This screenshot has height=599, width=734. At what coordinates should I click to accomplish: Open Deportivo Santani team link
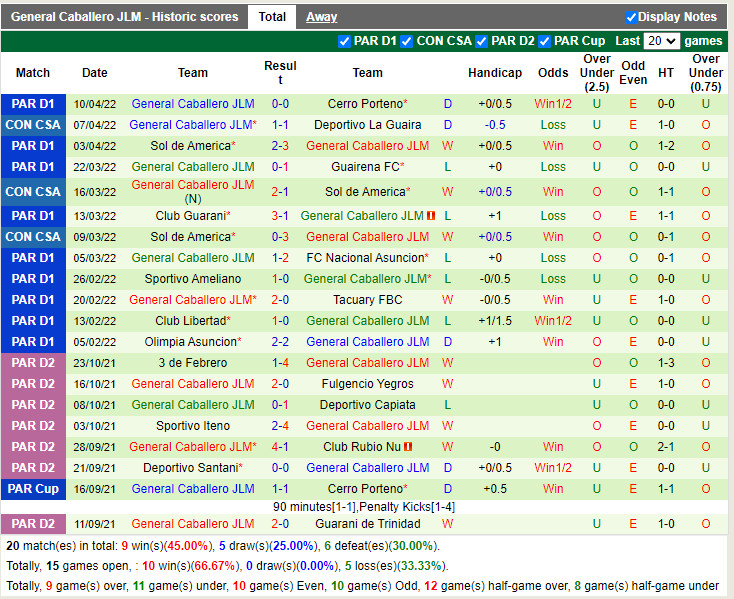(193, 468)
